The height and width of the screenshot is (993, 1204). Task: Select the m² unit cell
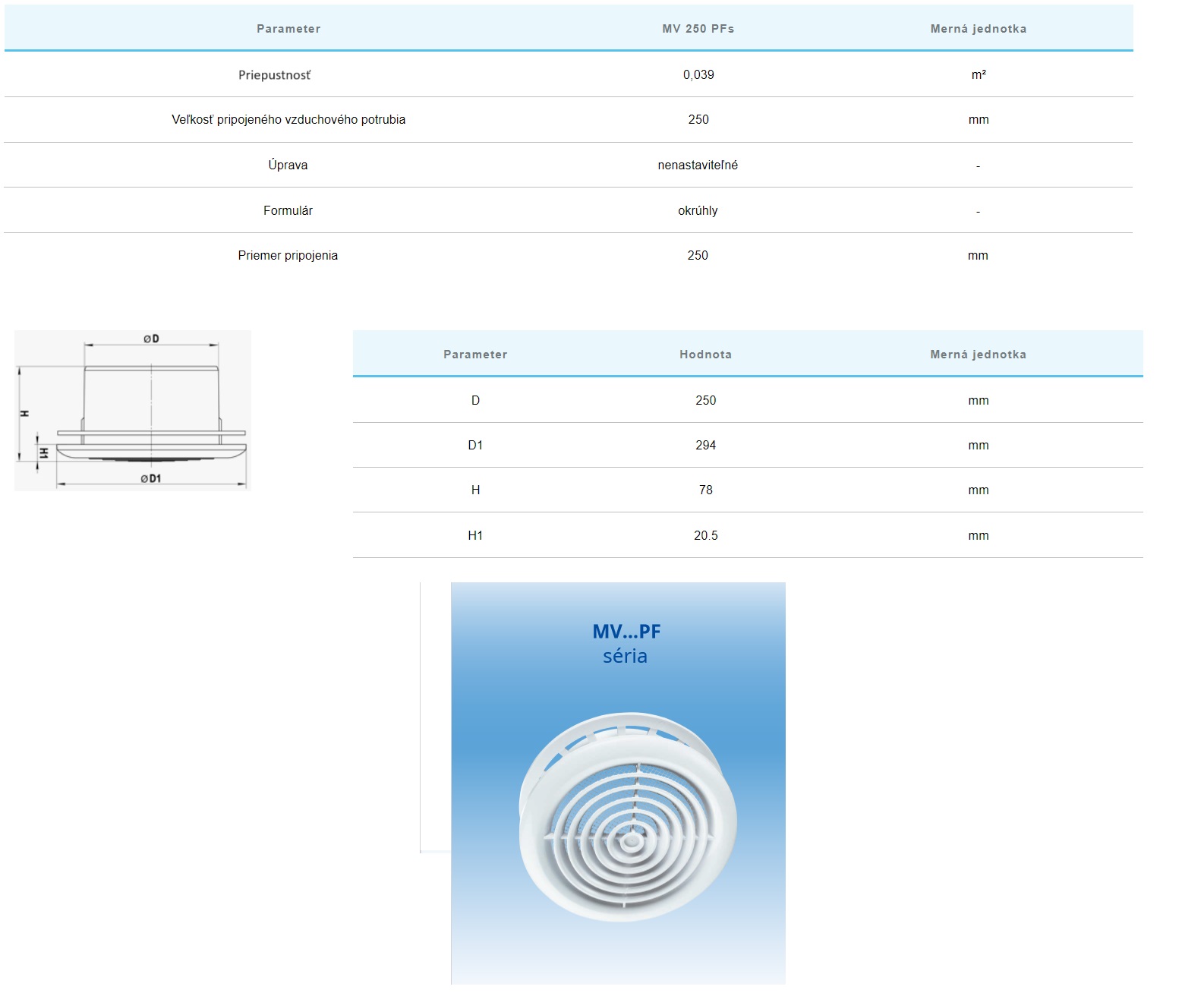[x=978, y=74]
